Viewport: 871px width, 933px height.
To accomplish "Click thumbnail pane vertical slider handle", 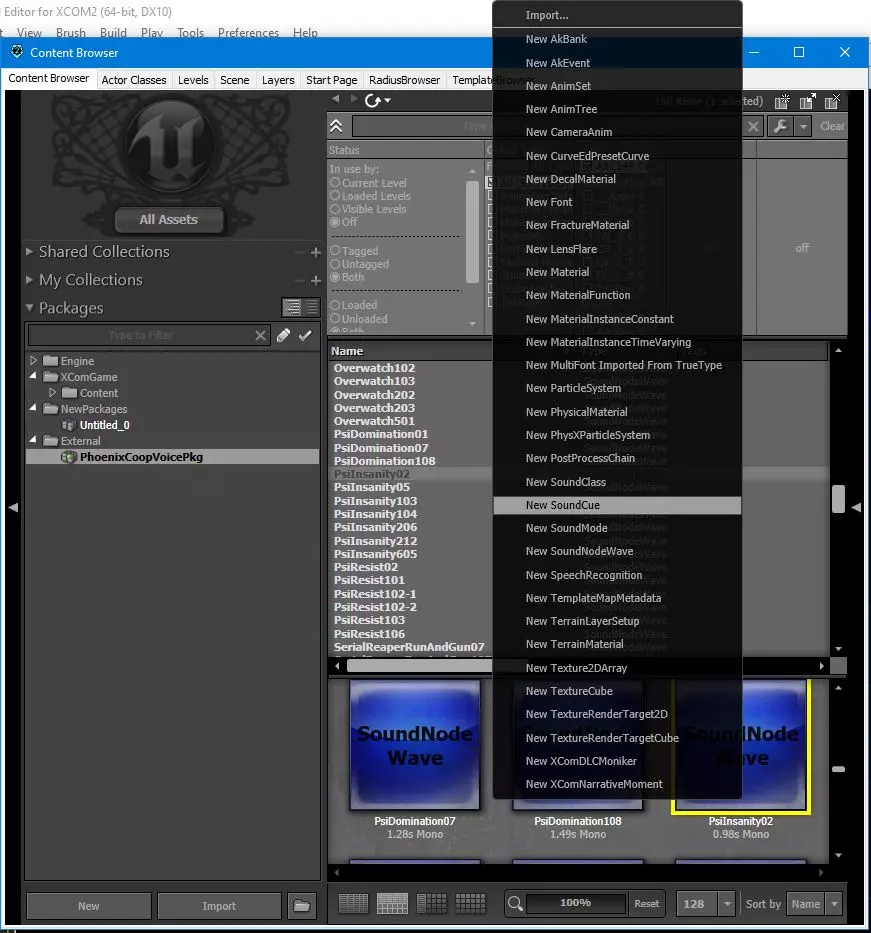I will click(838, 769).
